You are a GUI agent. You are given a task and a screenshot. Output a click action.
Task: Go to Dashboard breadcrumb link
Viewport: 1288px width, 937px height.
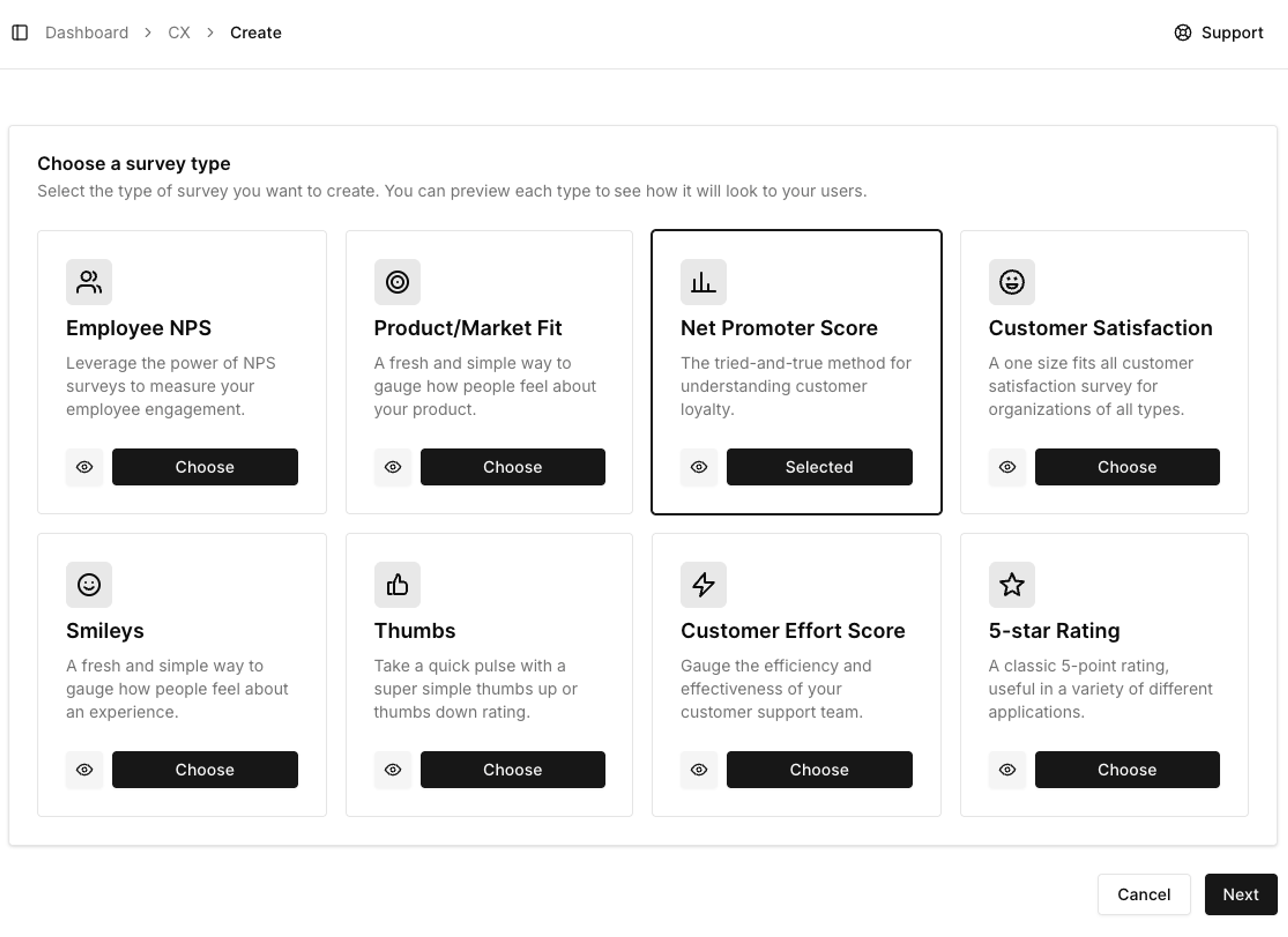[87, 33]
